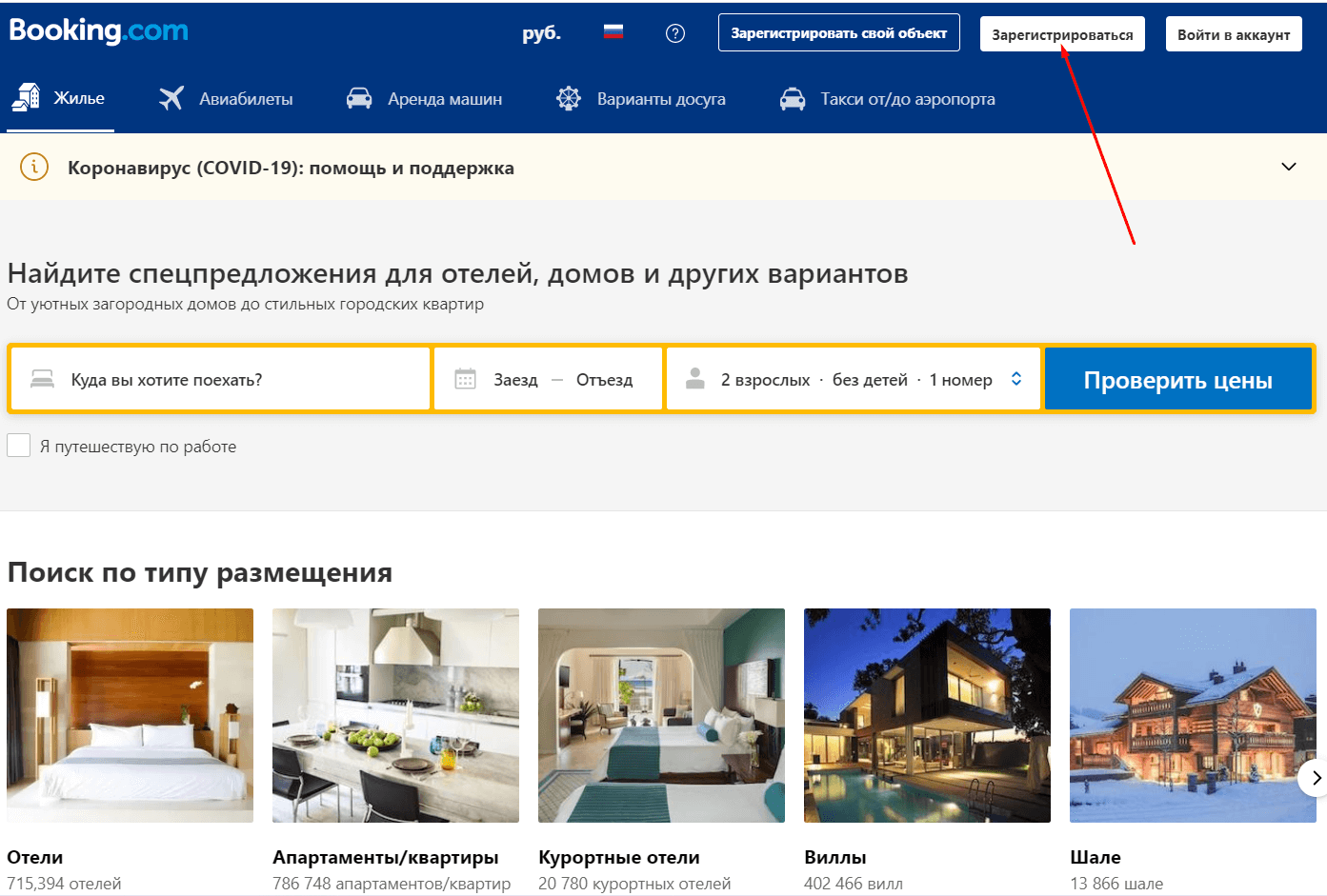Select the Жилье tab
Screen dimensions: 1327x896
(61, 98)
